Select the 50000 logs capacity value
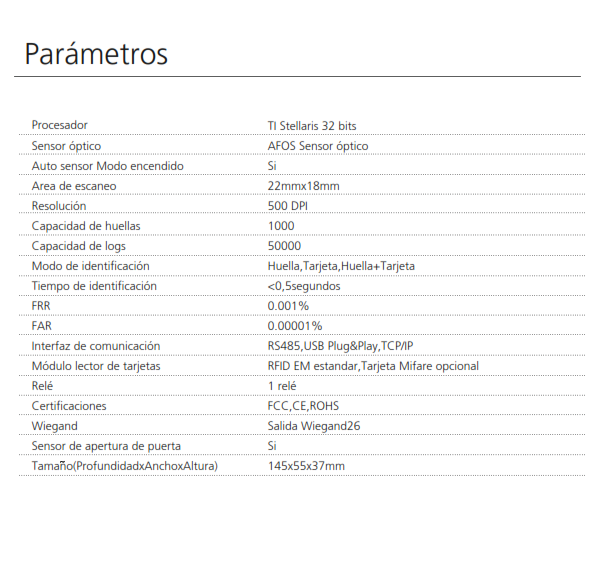Image resolution: width=595 pixels, height=561 pixels. tap(284, 246)
